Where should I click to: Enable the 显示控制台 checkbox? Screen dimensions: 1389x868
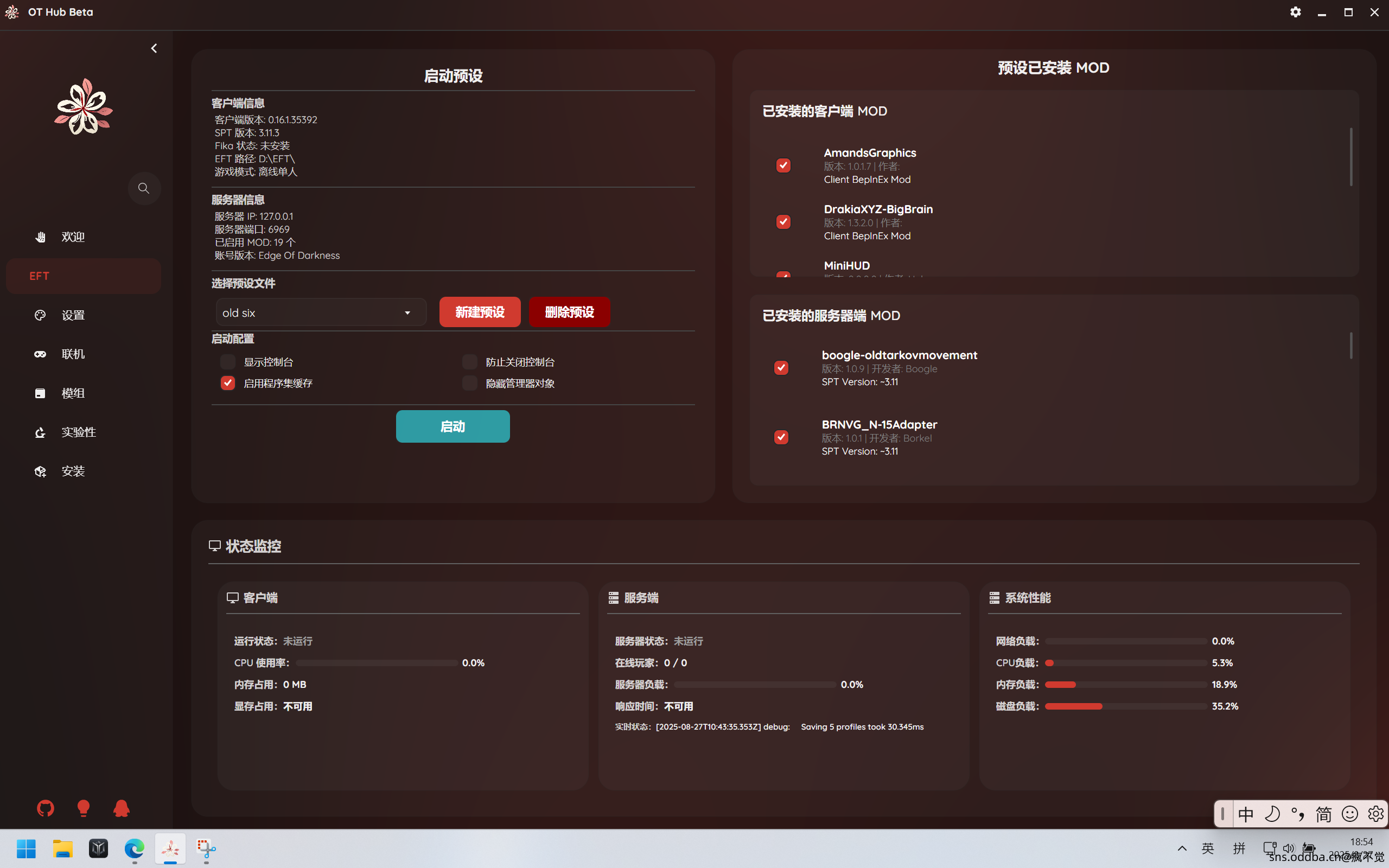coord(228,362)
